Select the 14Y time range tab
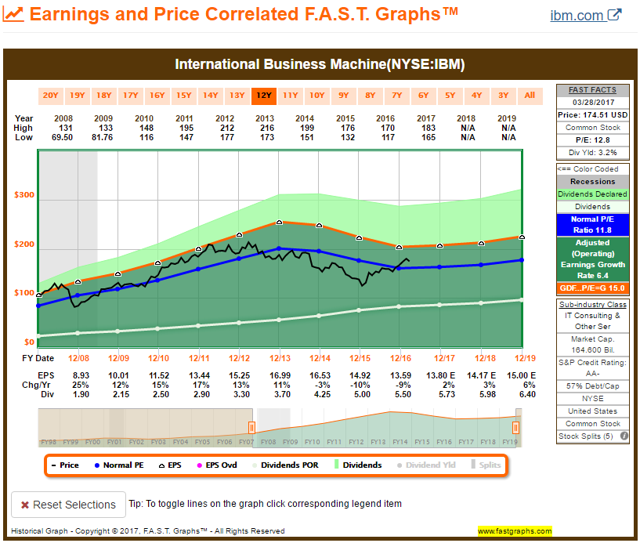 point(211,96)
